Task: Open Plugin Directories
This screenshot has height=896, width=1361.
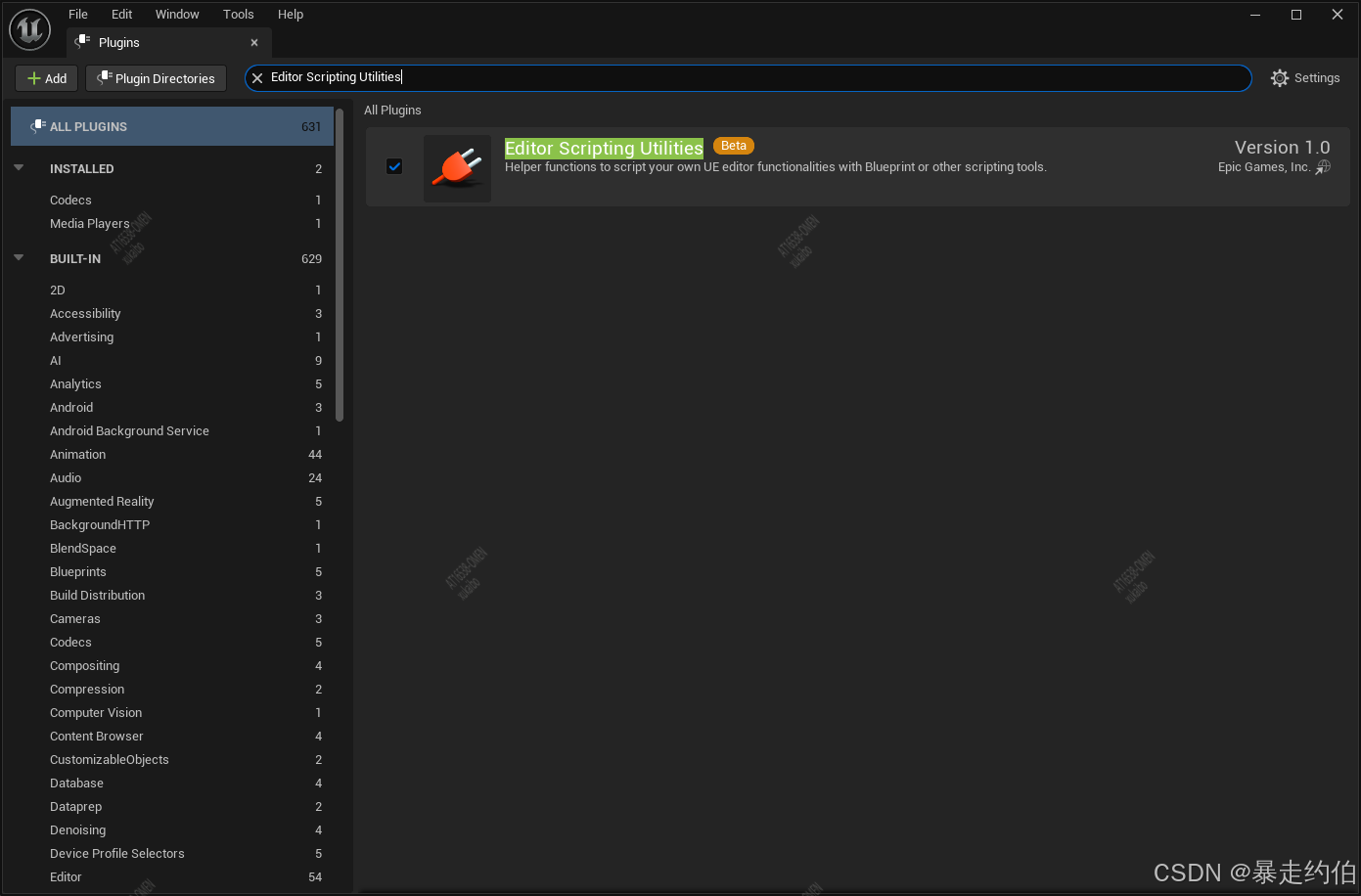Action: (156, 78)
